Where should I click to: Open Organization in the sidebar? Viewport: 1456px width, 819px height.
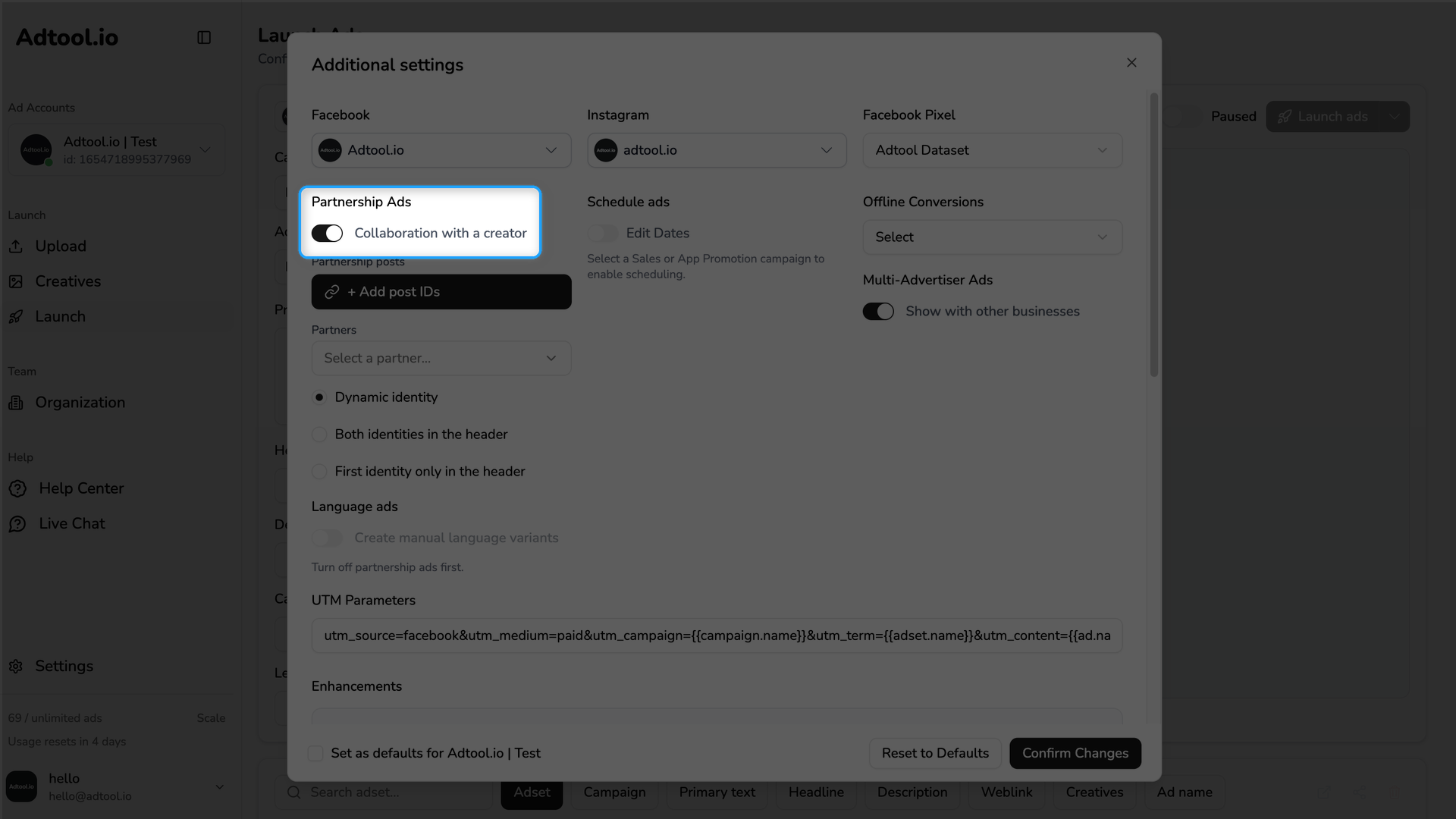[80, 403]
